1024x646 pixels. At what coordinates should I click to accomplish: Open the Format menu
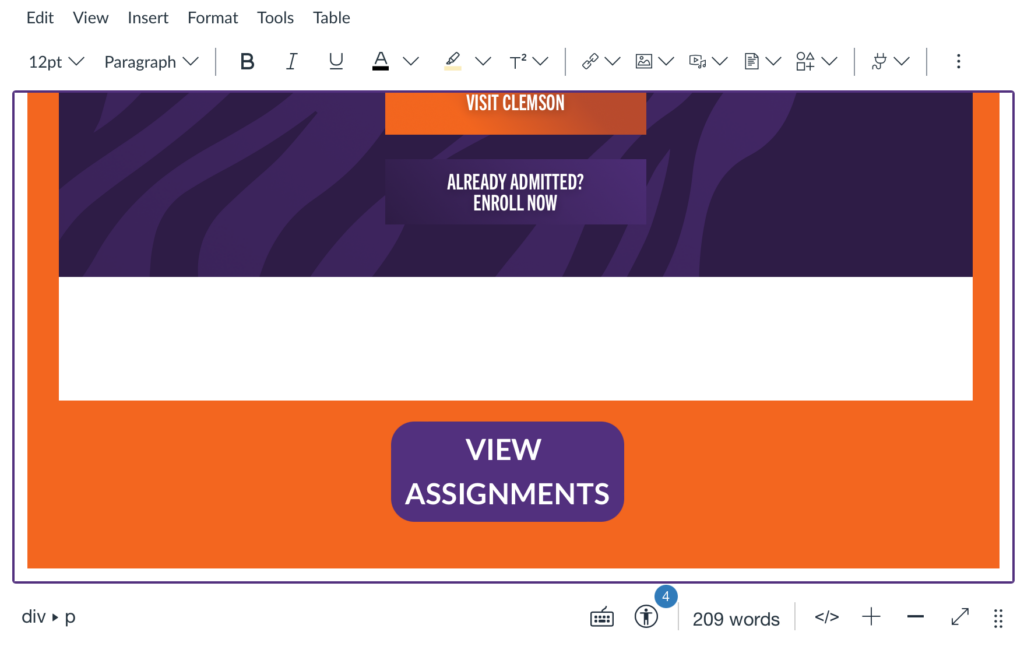coord(212,18)
